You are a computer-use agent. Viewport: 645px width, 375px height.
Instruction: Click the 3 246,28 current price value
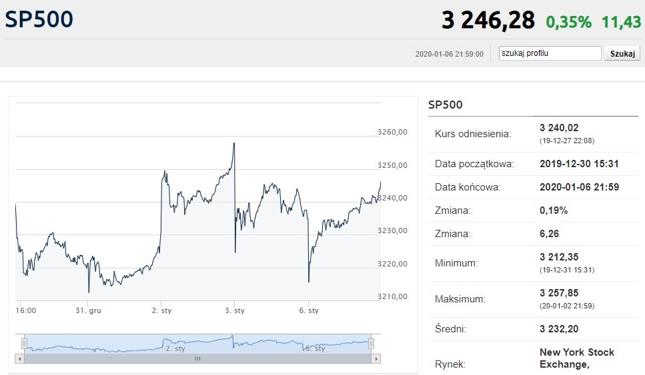[x=488, y=20]
